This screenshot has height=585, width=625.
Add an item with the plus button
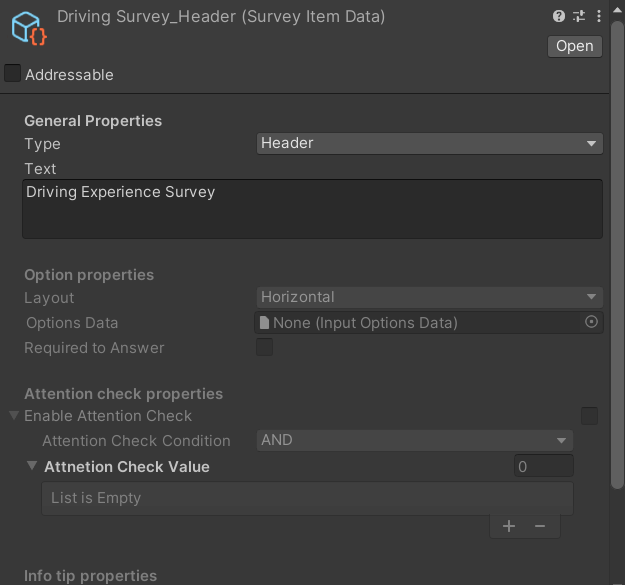pos(509,526)
